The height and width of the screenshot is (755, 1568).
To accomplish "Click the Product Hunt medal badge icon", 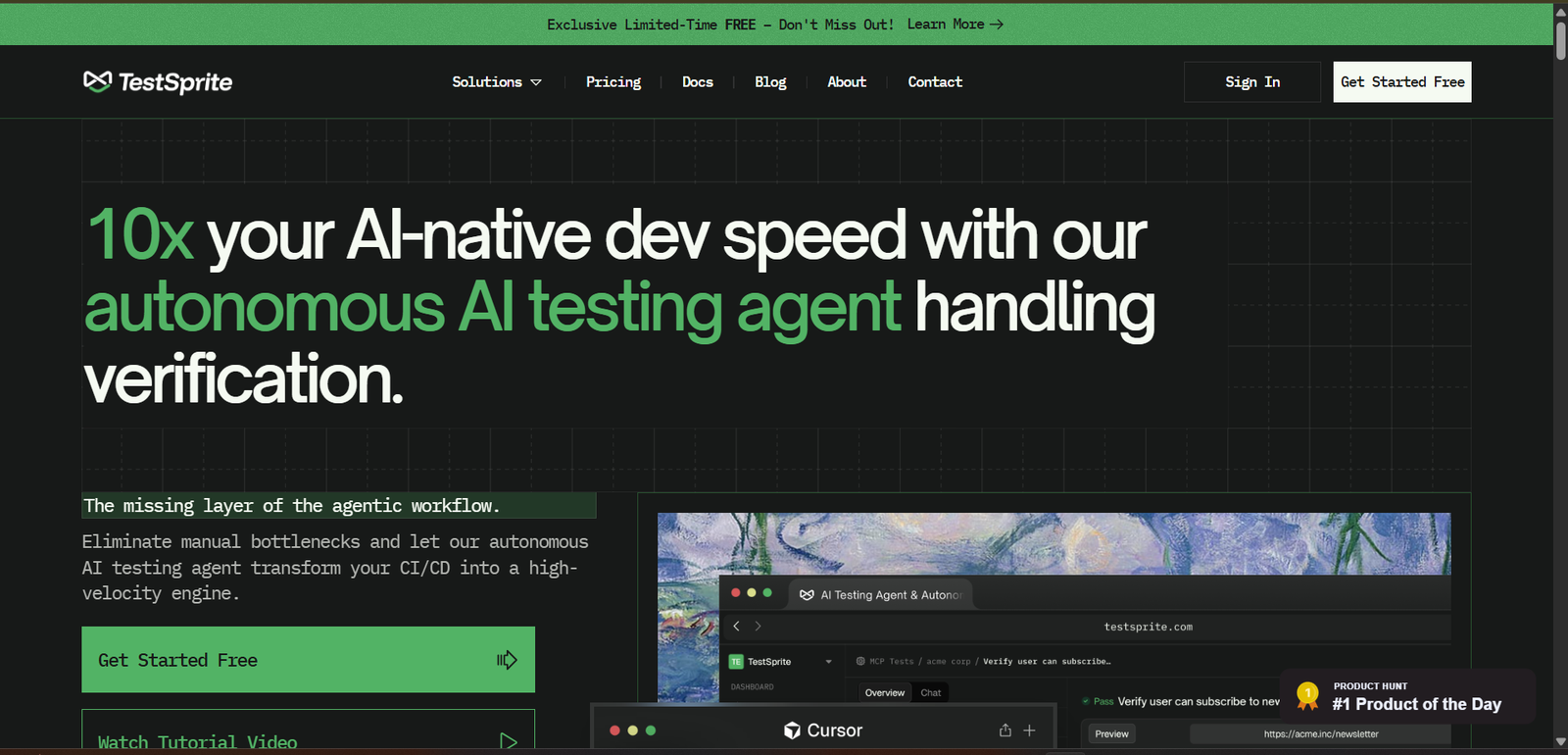I will [1307, 696].
